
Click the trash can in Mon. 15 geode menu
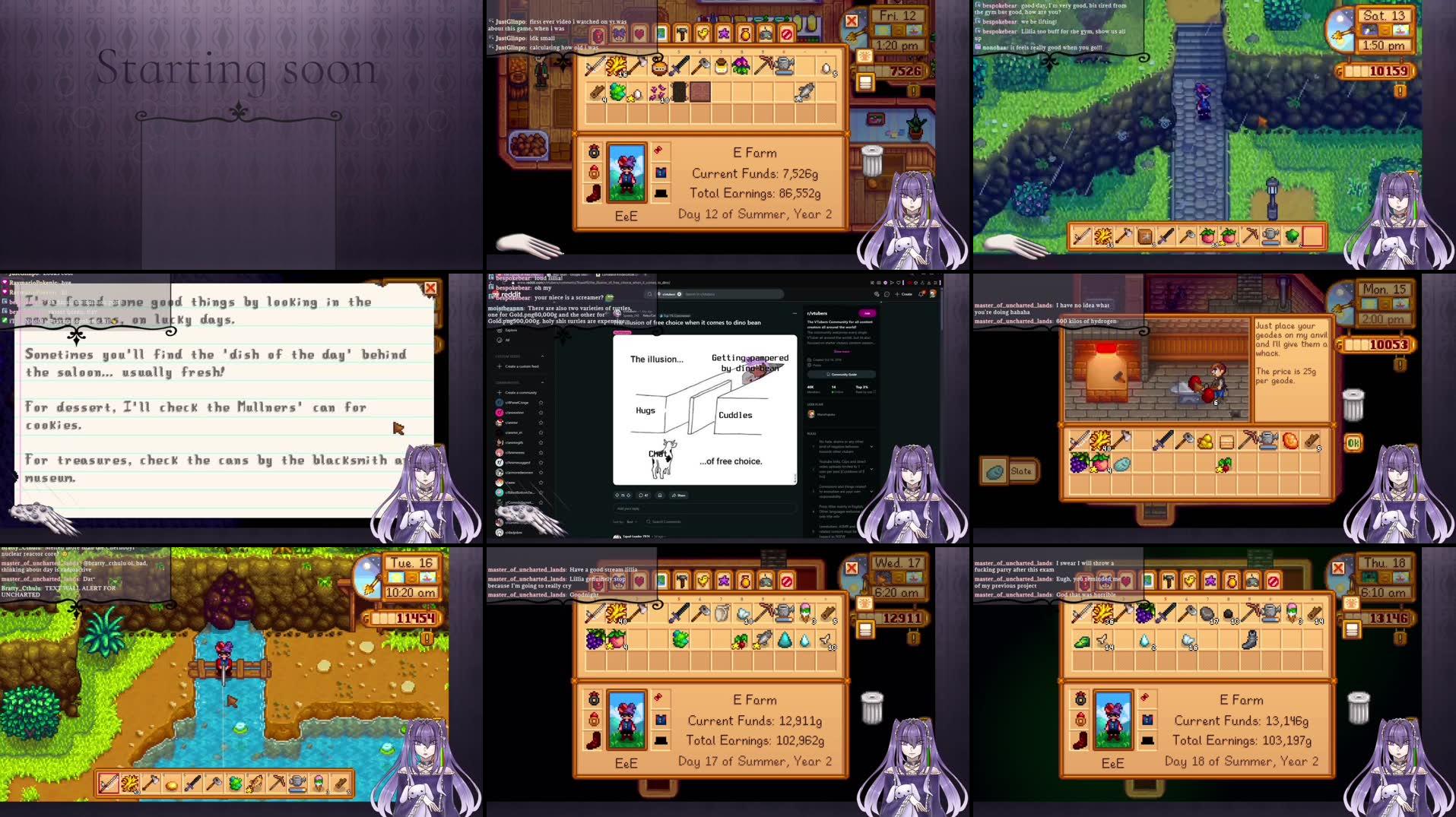[1354, 404]
